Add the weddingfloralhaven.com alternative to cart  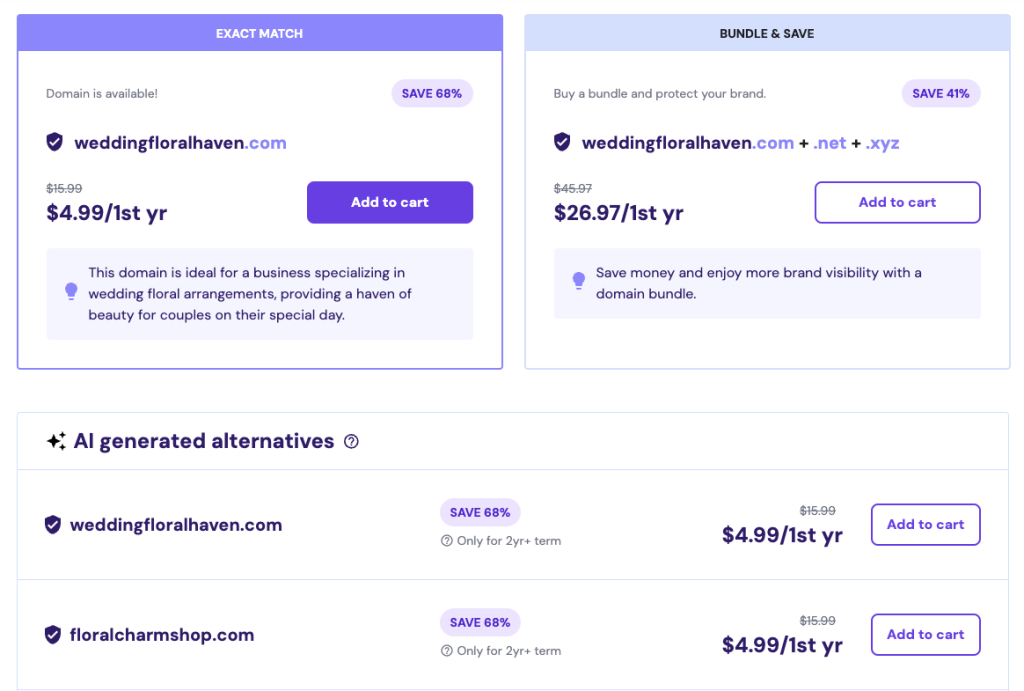click(925, 524)
